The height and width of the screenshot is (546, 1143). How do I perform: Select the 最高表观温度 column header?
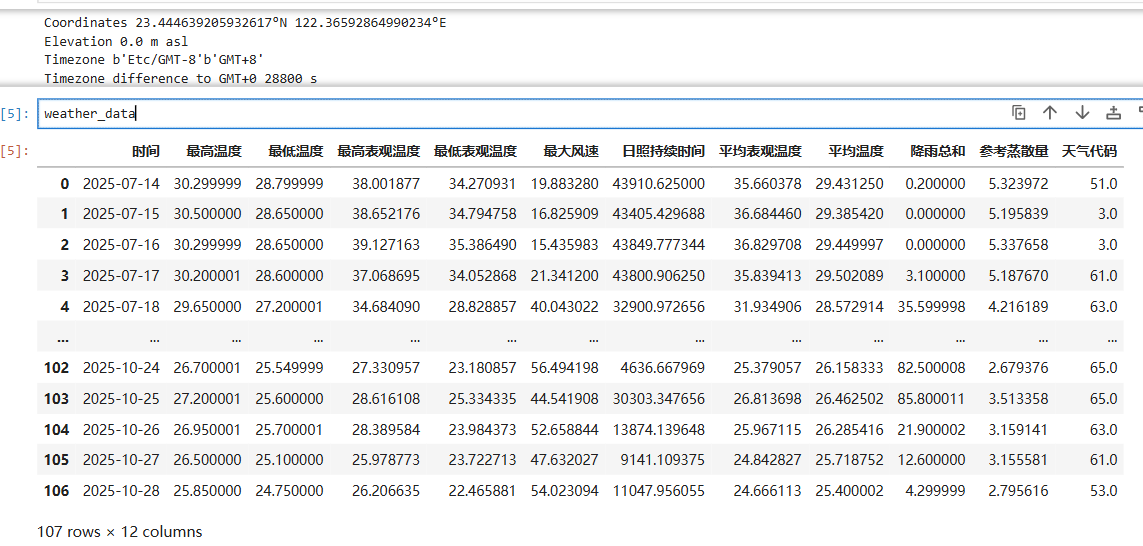pyautogui.click(x=378, y=152)
